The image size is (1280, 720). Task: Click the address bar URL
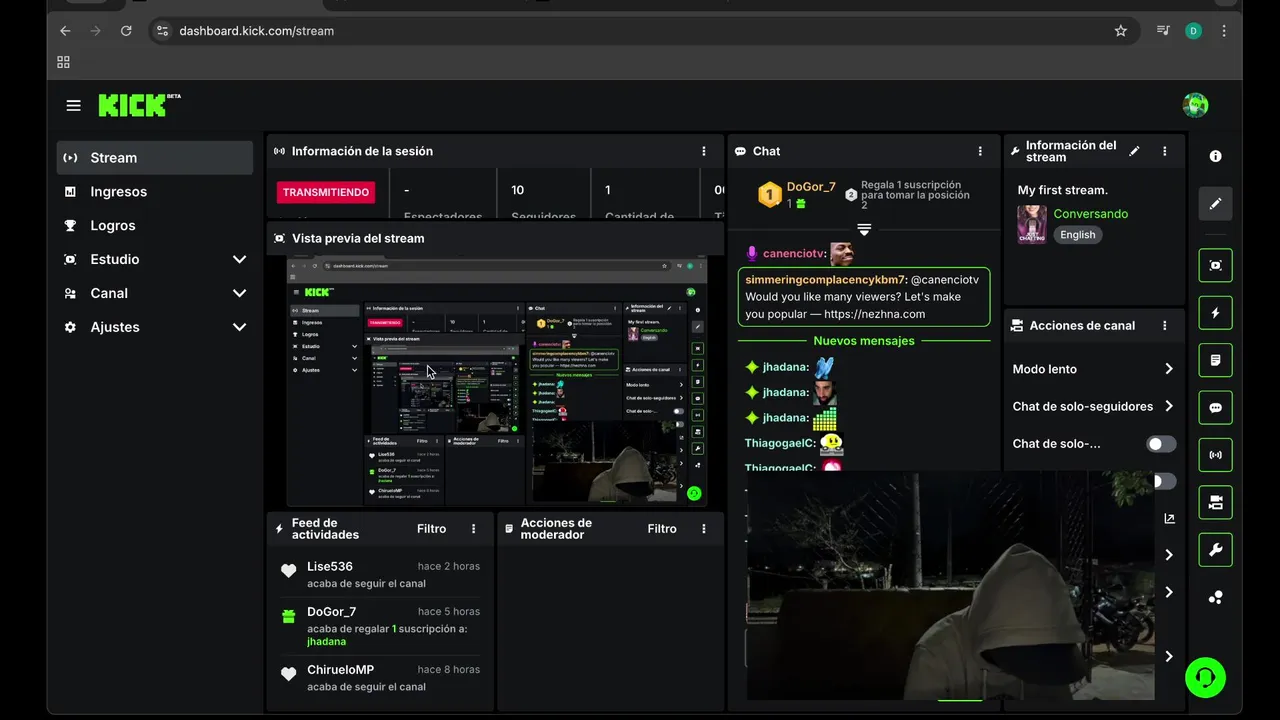(x=257, y=31)
